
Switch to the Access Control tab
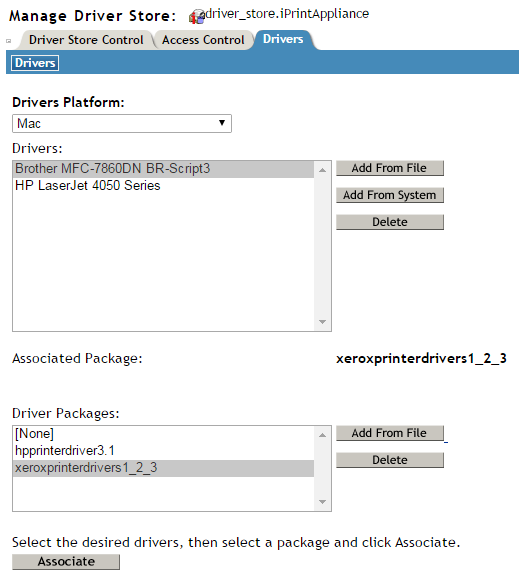pos(203,39)
